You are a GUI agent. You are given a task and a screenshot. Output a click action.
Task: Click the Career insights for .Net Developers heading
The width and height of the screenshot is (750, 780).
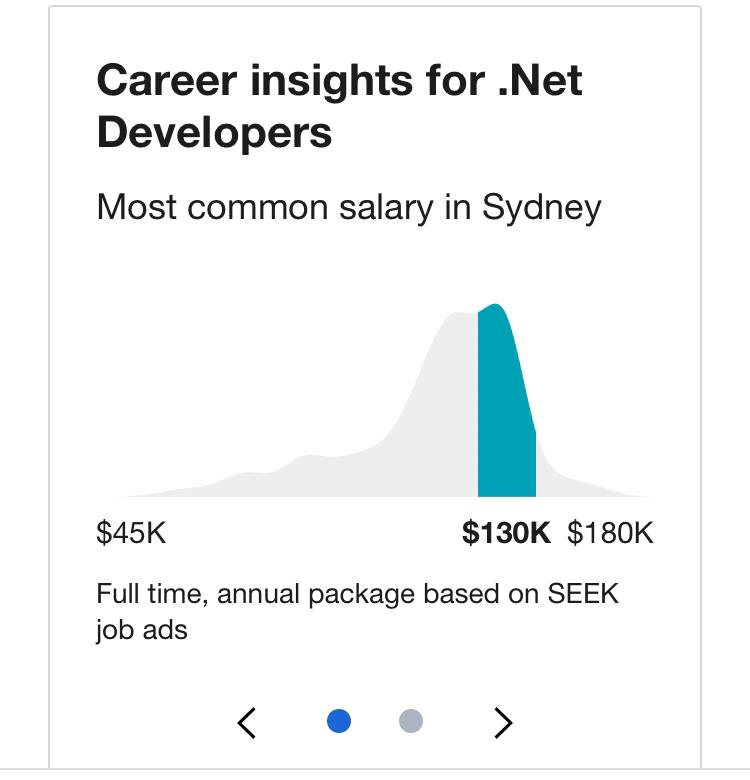pos(339,106)
